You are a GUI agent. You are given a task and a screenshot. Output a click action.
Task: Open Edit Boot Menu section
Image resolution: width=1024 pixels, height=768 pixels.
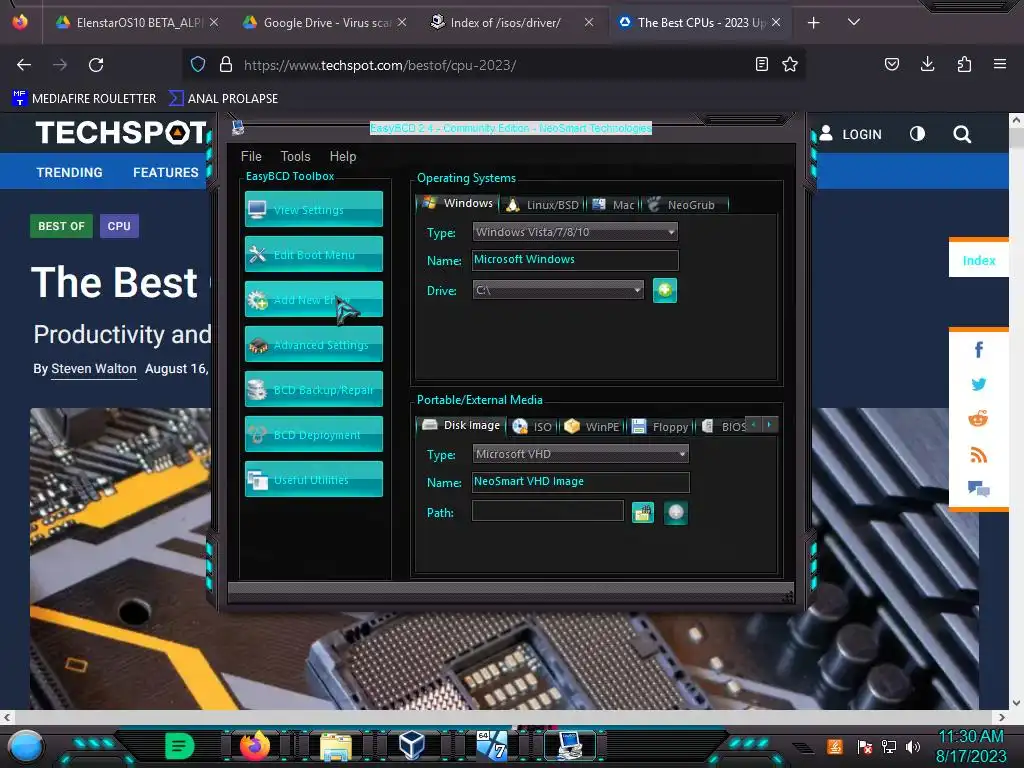point(313,254)
